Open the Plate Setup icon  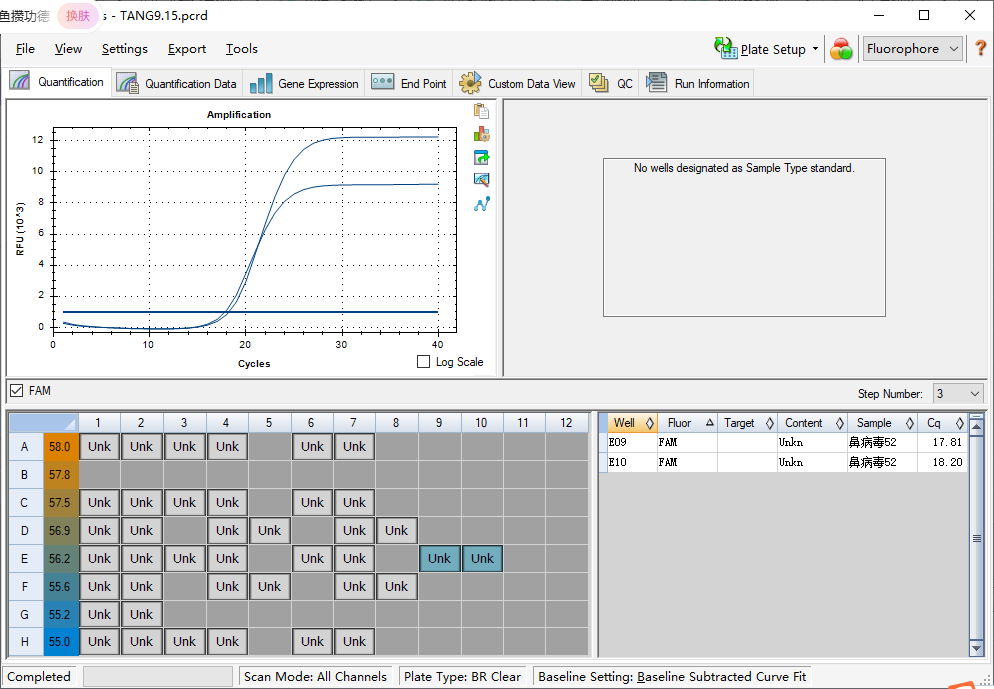click(x=725, y=48)
